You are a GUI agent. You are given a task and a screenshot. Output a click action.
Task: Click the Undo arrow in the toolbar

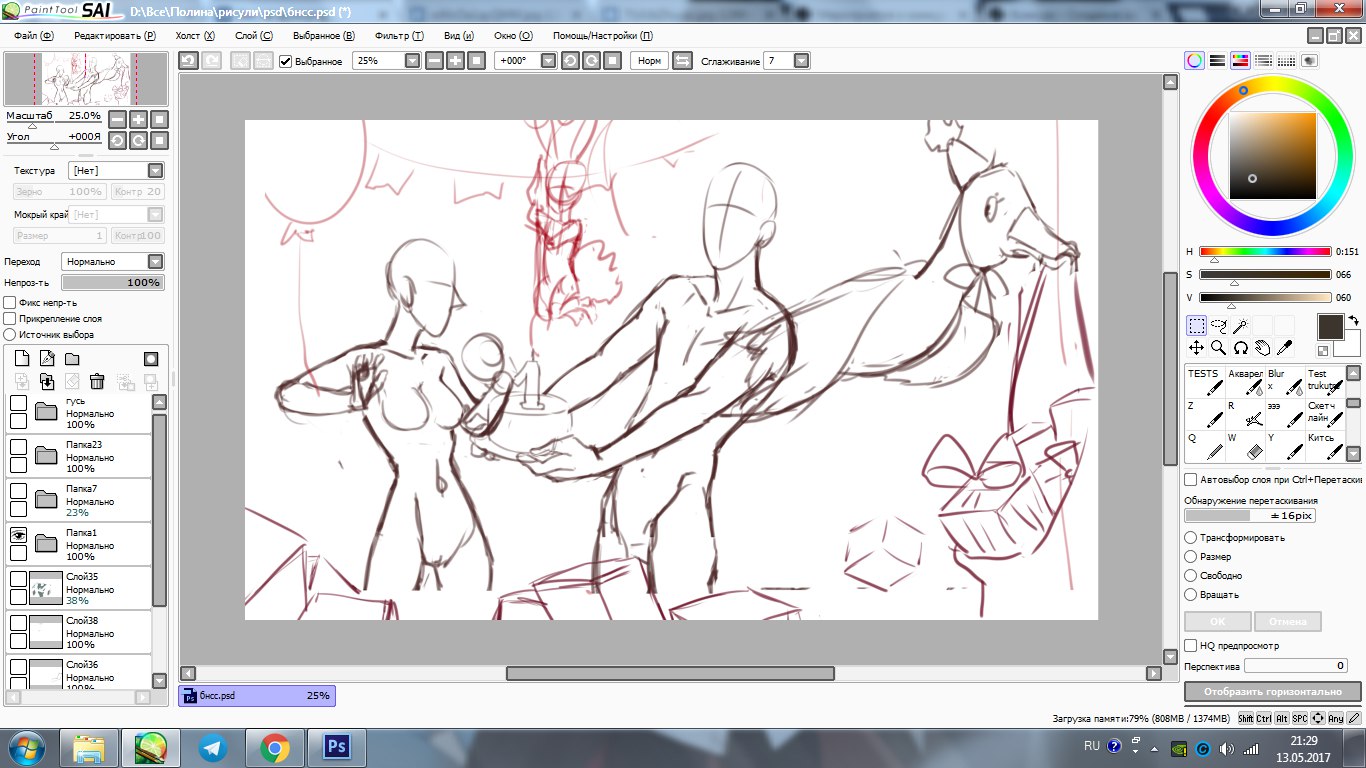(x=188, y=61)
